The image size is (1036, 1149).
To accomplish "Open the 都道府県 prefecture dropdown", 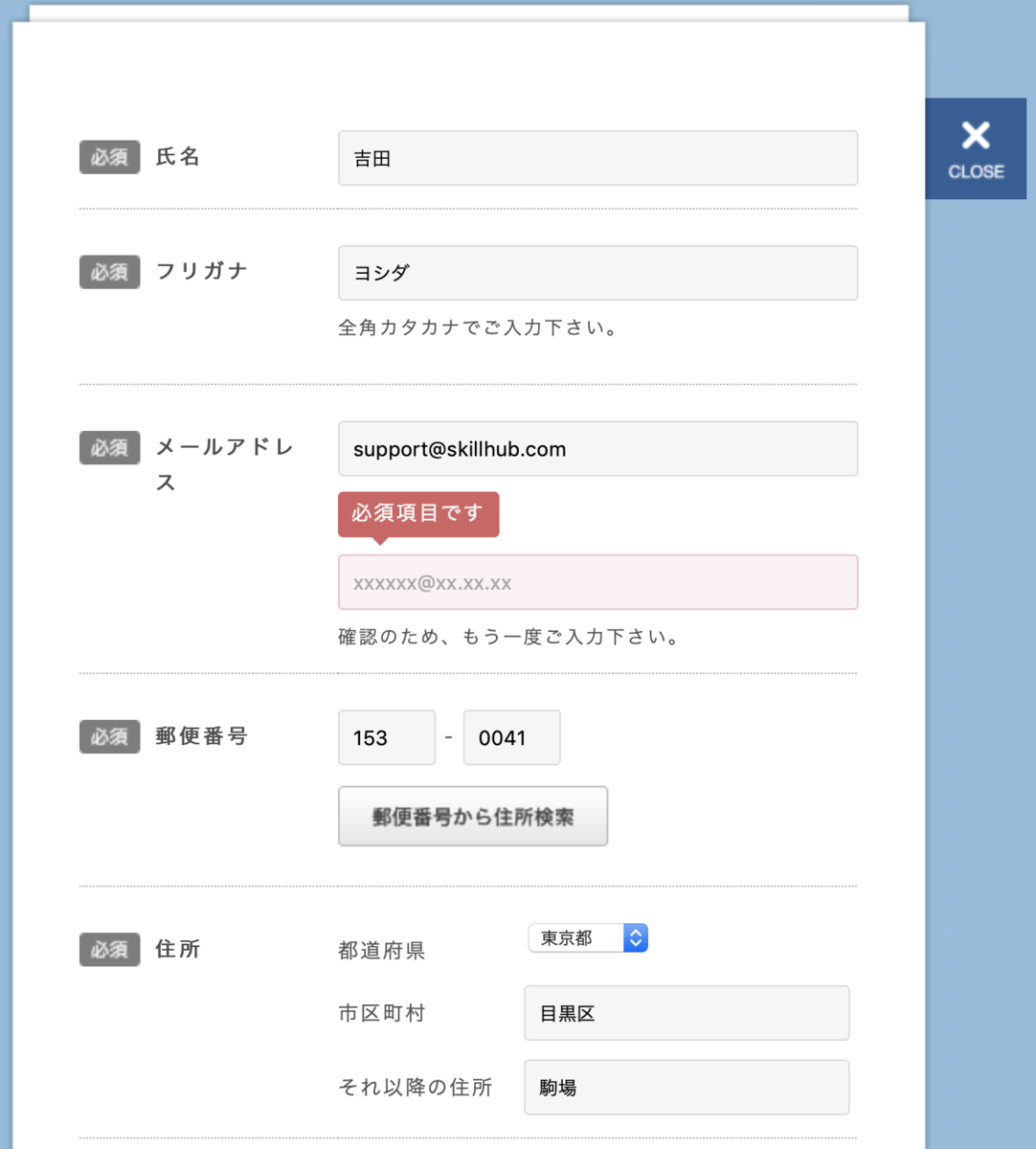I will point(588,938).
